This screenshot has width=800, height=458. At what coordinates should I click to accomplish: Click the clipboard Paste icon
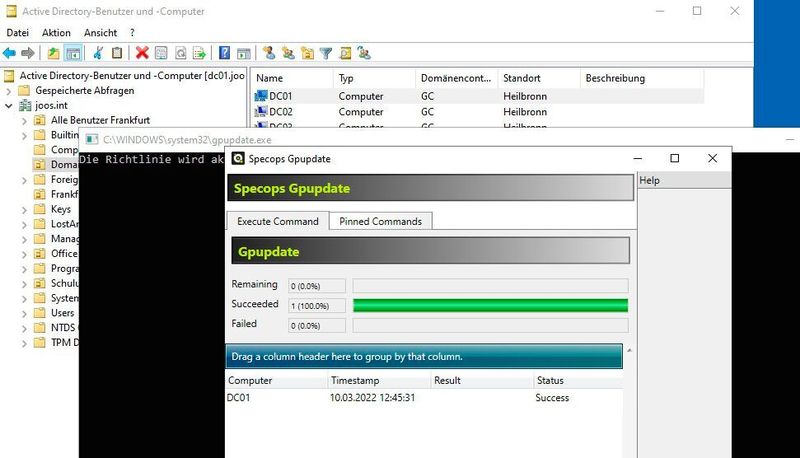(117, 53)
